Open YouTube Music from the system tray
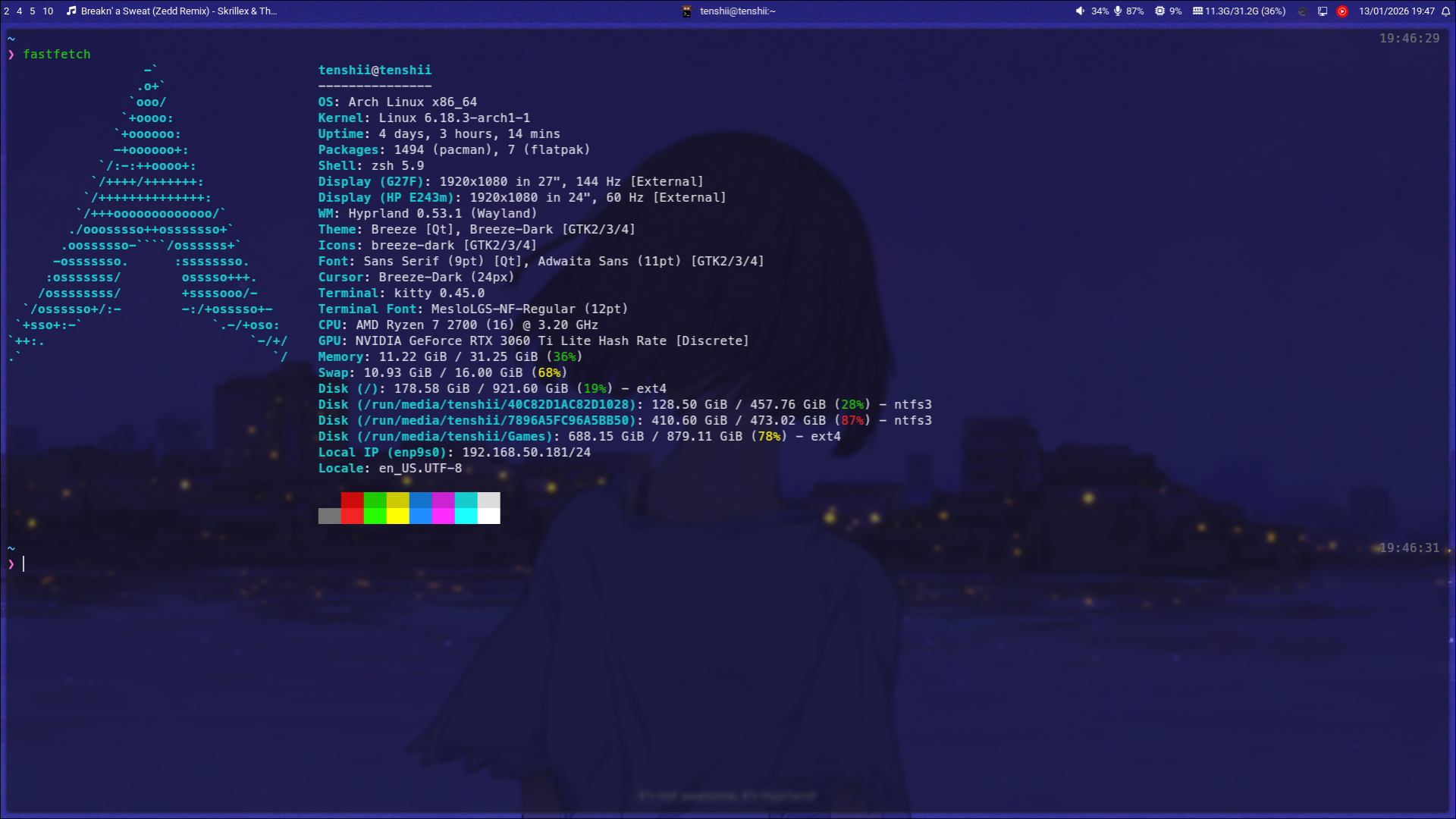 [x=1342, y=11]
